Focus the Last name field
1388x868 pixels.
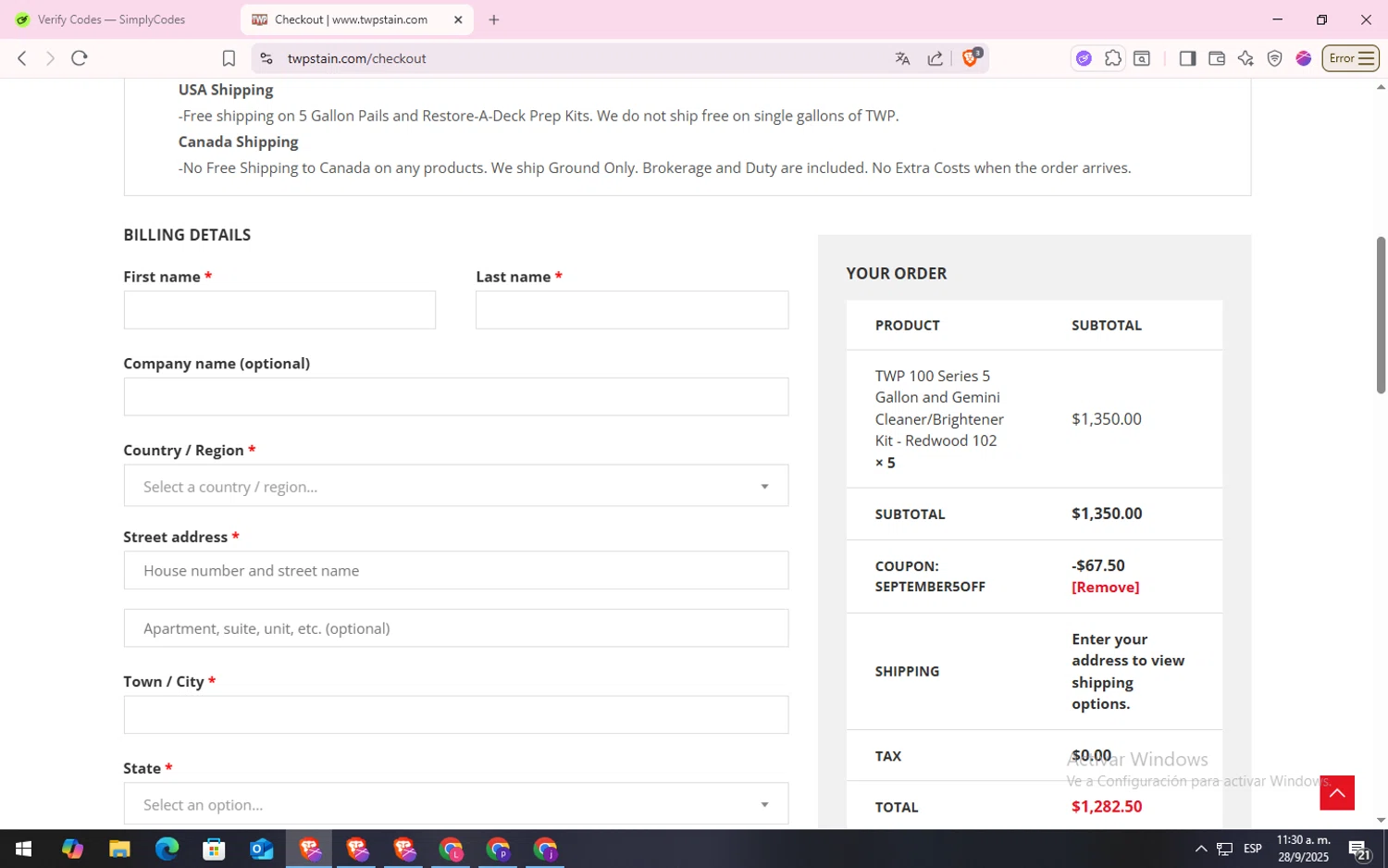tap(632, 310)
